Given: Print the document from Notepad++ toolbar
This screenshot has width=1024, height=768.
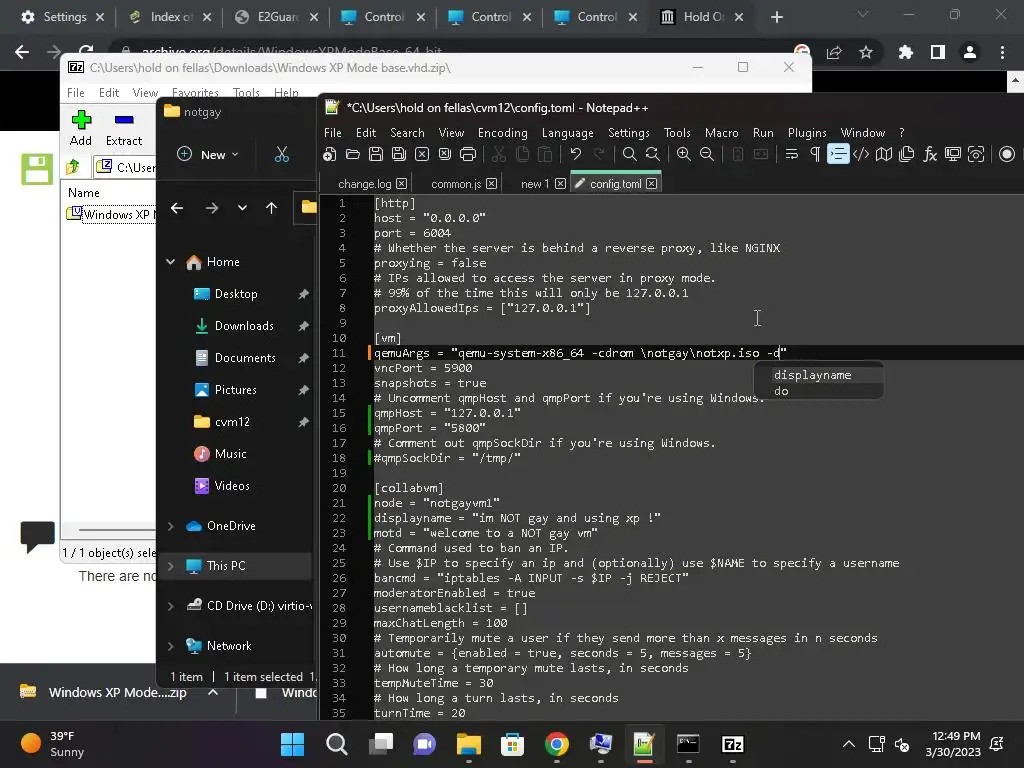Looking at the screenshot, I should pos(468,154).
